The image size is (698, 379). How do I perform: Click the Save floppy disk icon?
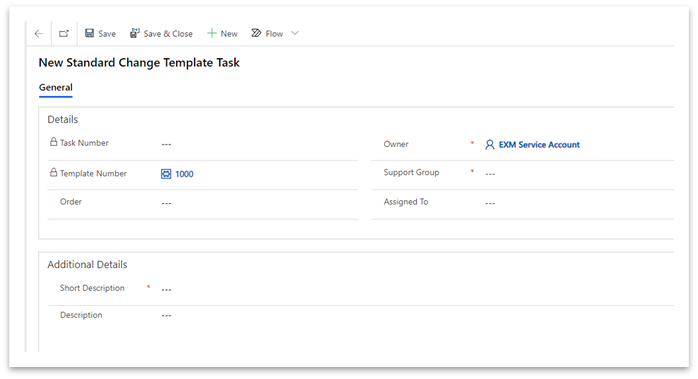pos(89,33)
